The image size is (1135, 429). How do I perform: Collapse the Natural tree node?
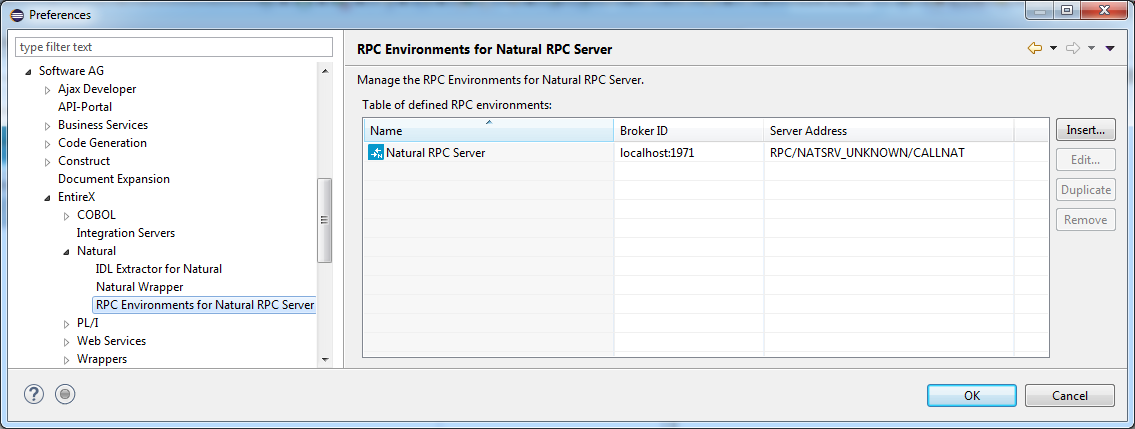pyautogui.click(x=67, y=252)
